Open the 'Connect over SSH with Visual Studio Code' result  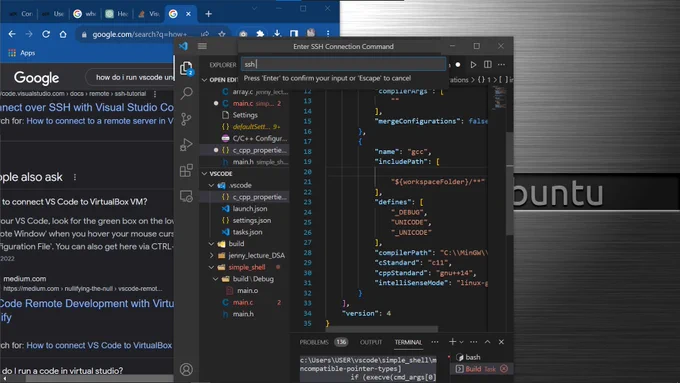[x=87, y=107]
